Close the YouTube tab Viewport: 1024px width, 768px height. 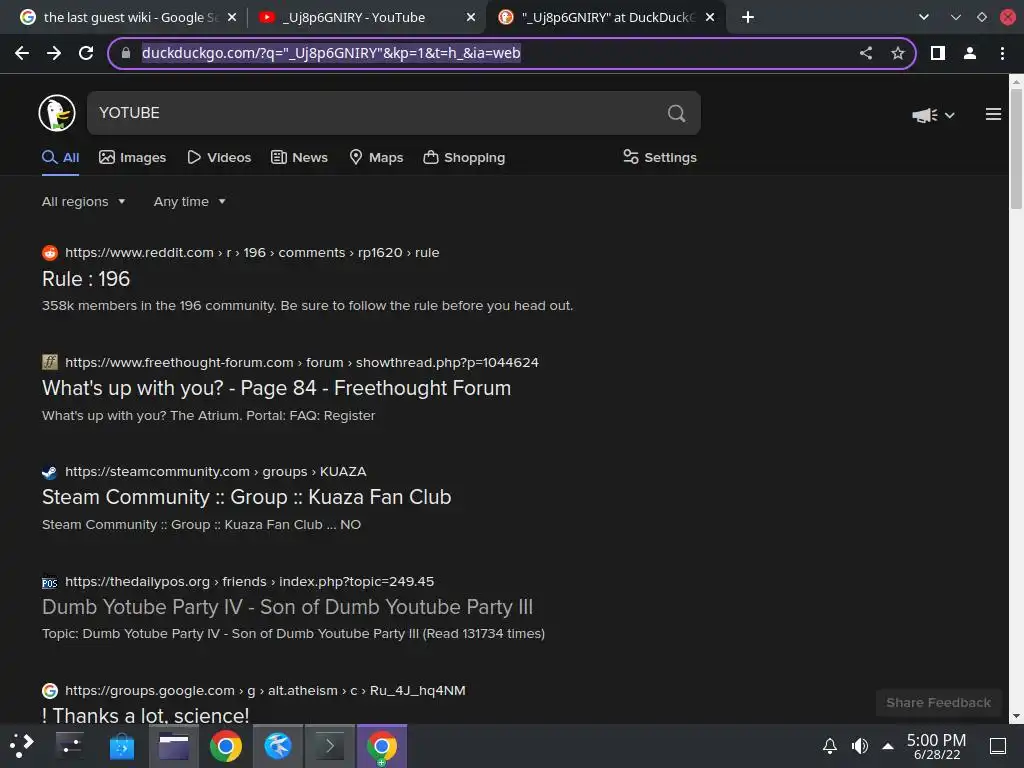[x=471, y=18]
